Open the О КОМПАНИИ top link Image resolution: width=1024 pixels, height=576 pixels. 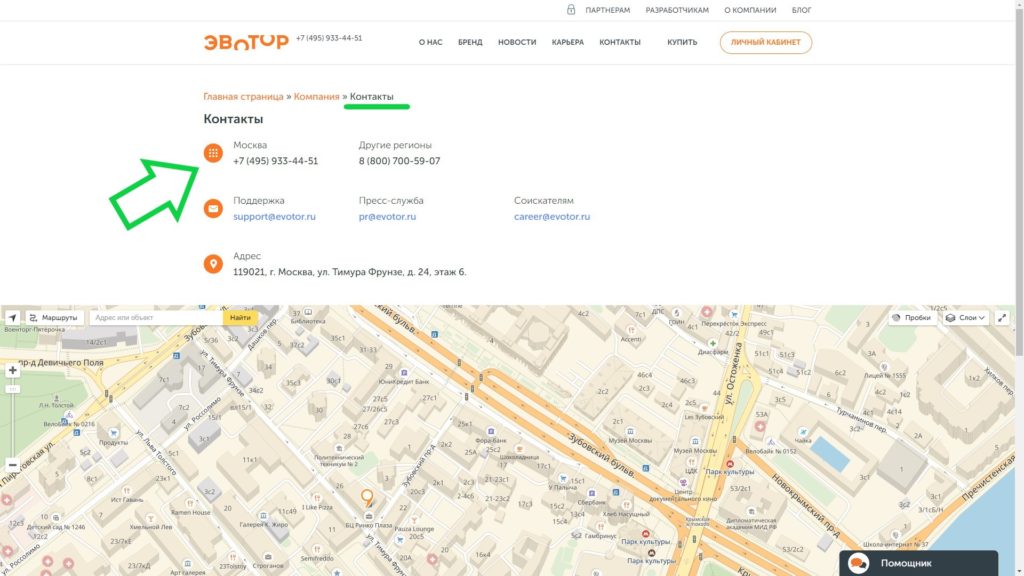750,10
